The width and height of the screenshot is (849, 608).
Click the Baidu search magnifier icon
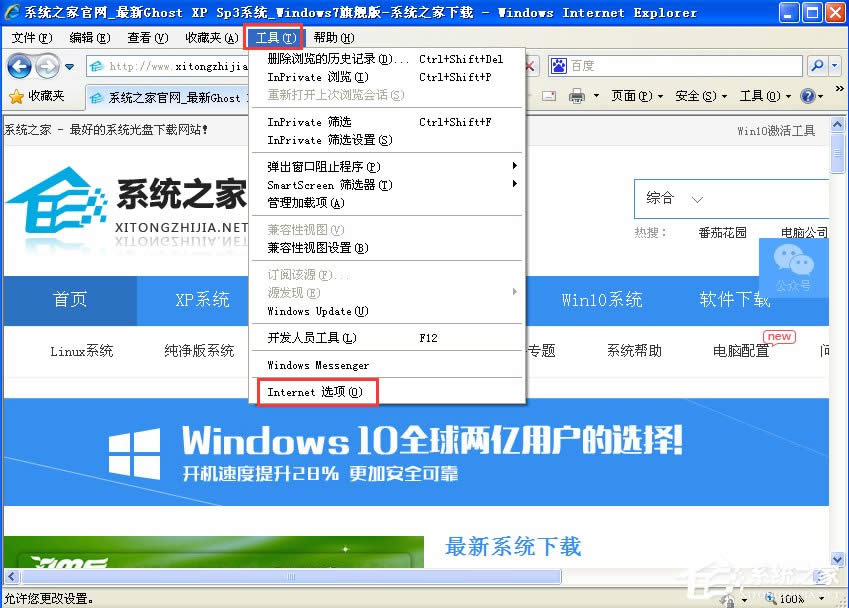(x=817, y=66)
